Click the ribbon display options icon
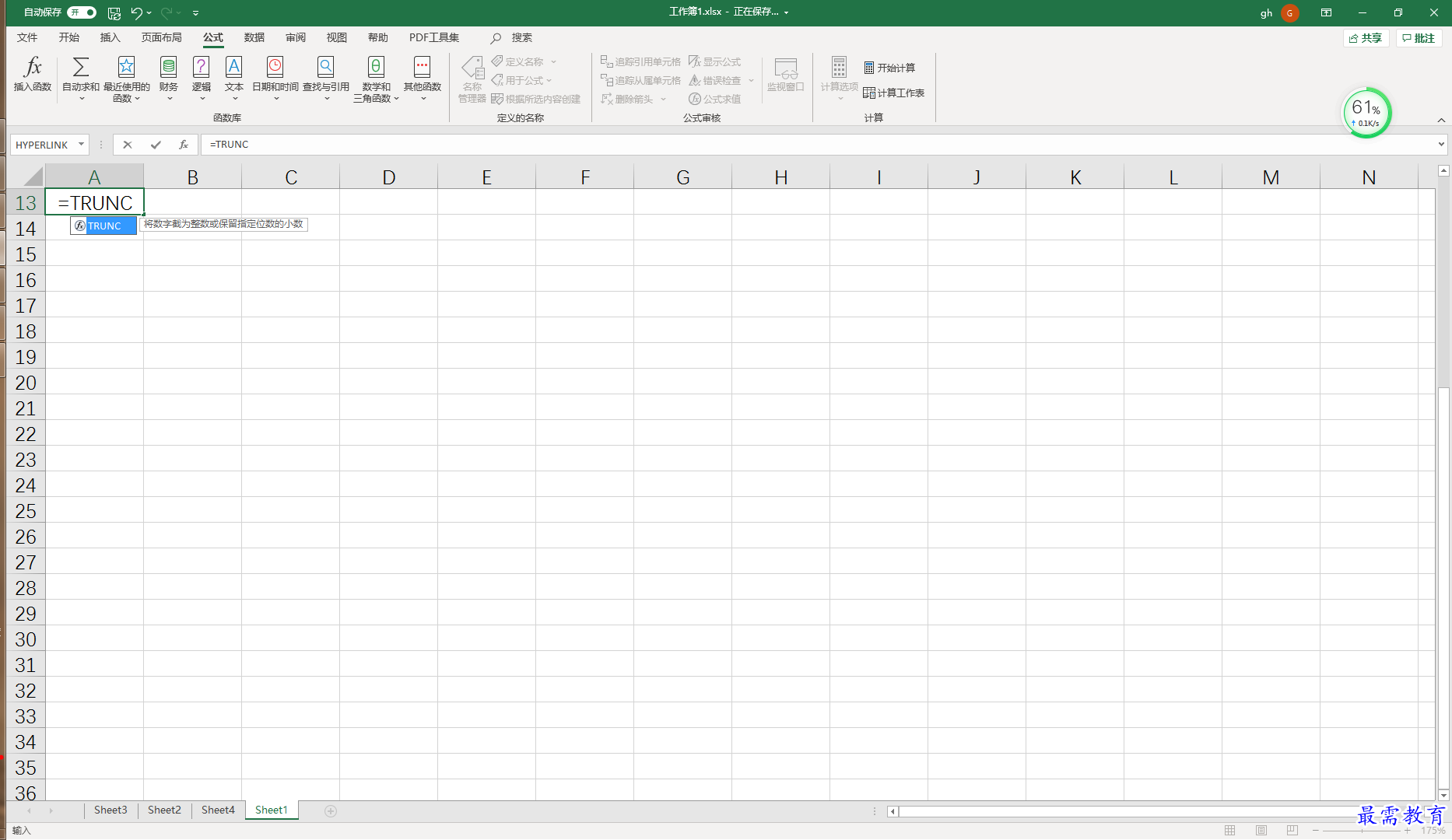 [x=1326, y=12]
